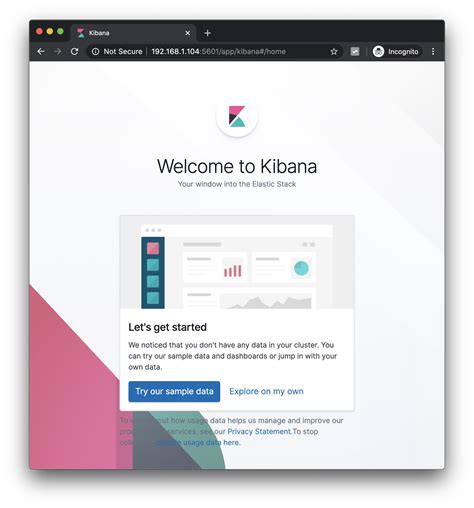The height and width of the screenshot is (508, 474).
Task: Open the Incognito profile indicator
Action: coord(396,51)
